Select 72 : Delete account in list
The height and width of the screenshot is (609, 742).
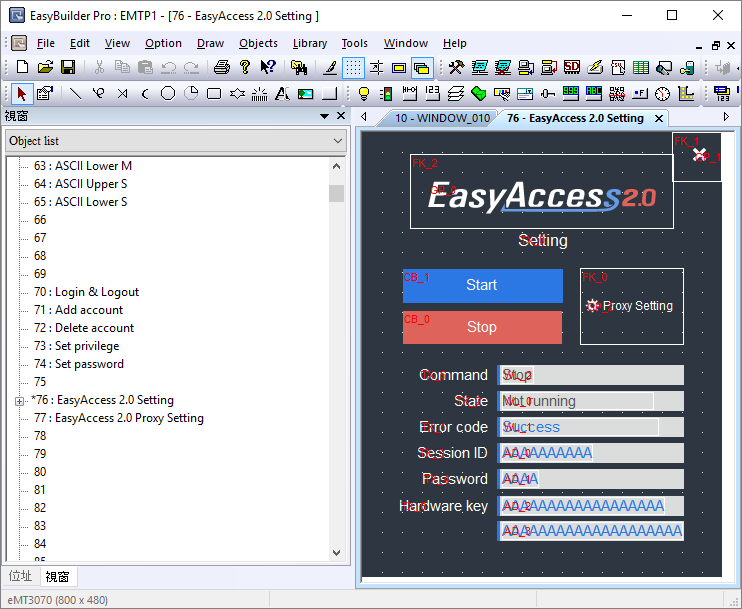point(84,328)
